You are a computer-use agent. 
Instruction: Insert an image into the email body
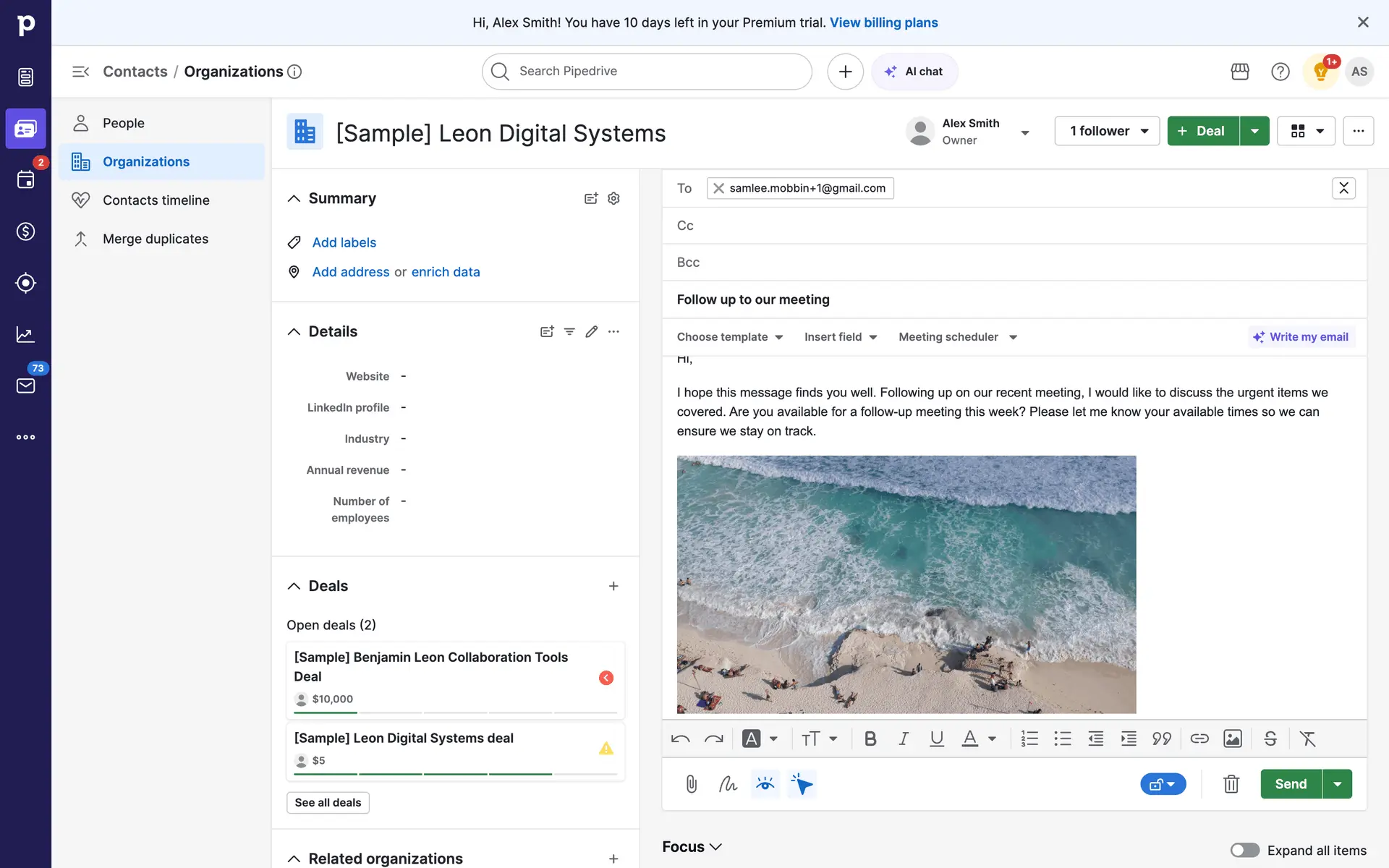click(x=1232, y=739)
